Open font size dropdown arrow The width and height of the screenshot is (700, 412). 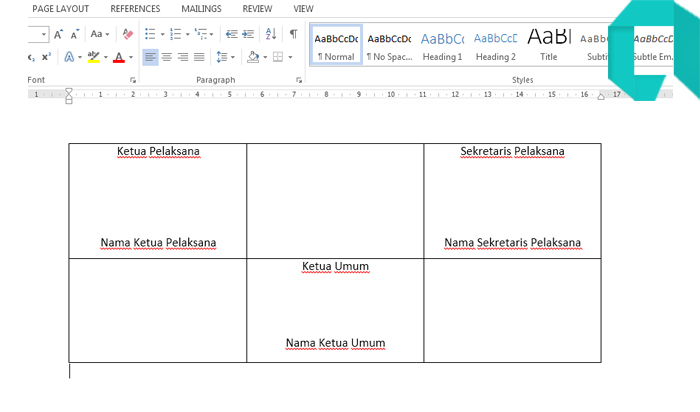tap(44, 34)
